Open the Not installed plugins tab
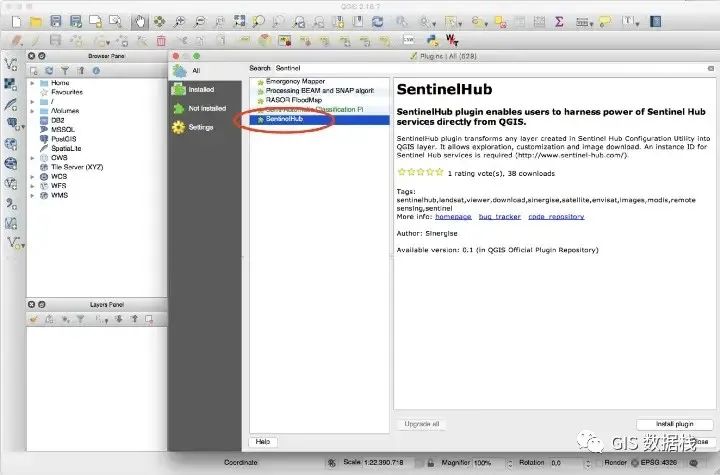Viewport: 720px width, 475px height. [204, 108]
